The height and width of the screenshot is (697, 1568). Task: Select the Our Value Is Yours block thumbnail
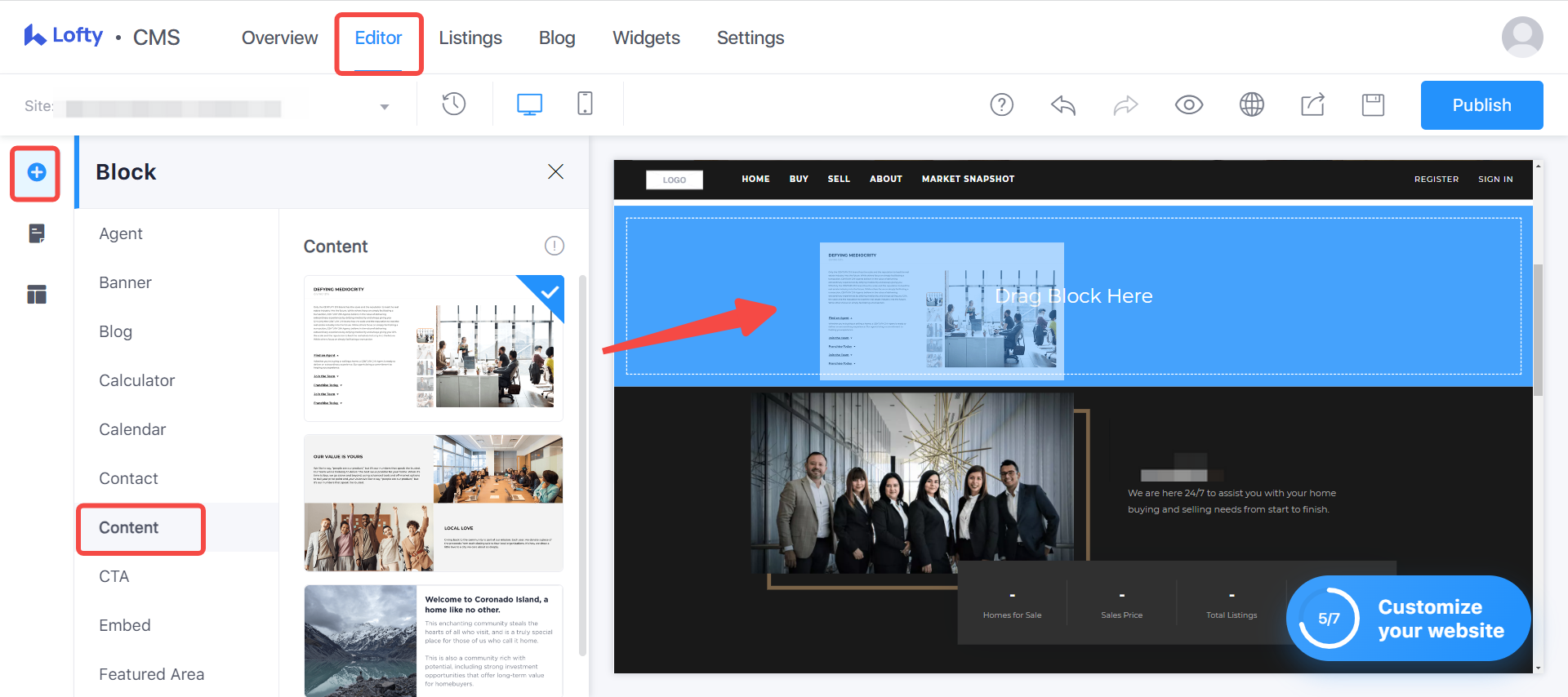(x=434, y=503)
